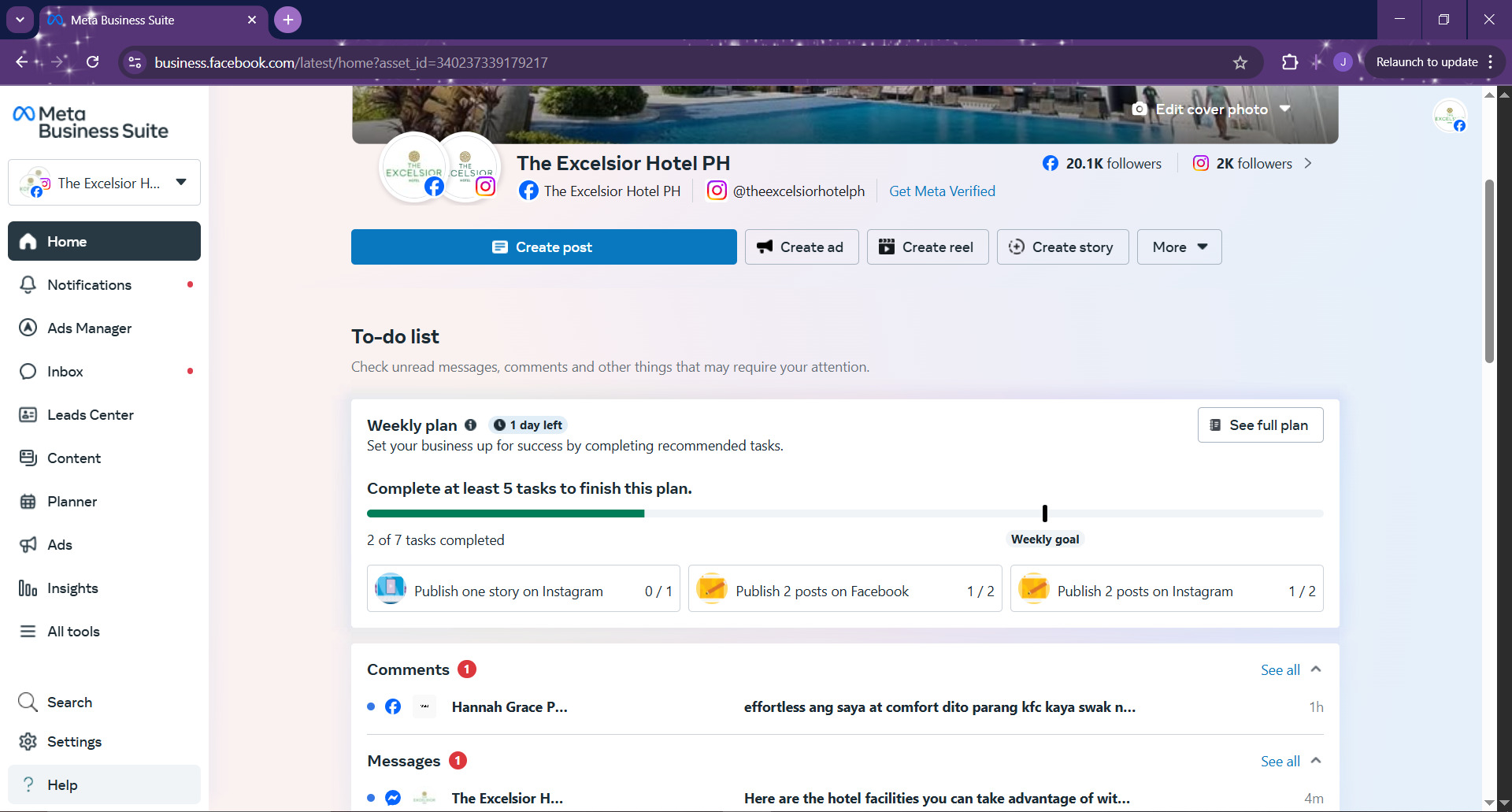Select Planner in the sidebar

tap(104, 502)
